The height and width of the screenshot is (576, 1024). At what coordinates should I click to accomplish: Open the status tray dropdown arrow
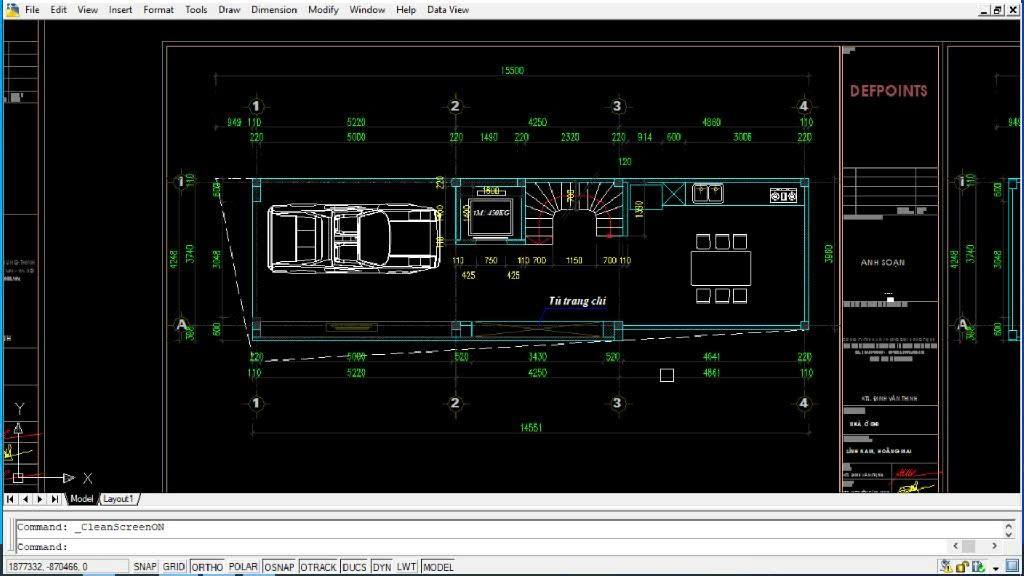click(996, 566)
